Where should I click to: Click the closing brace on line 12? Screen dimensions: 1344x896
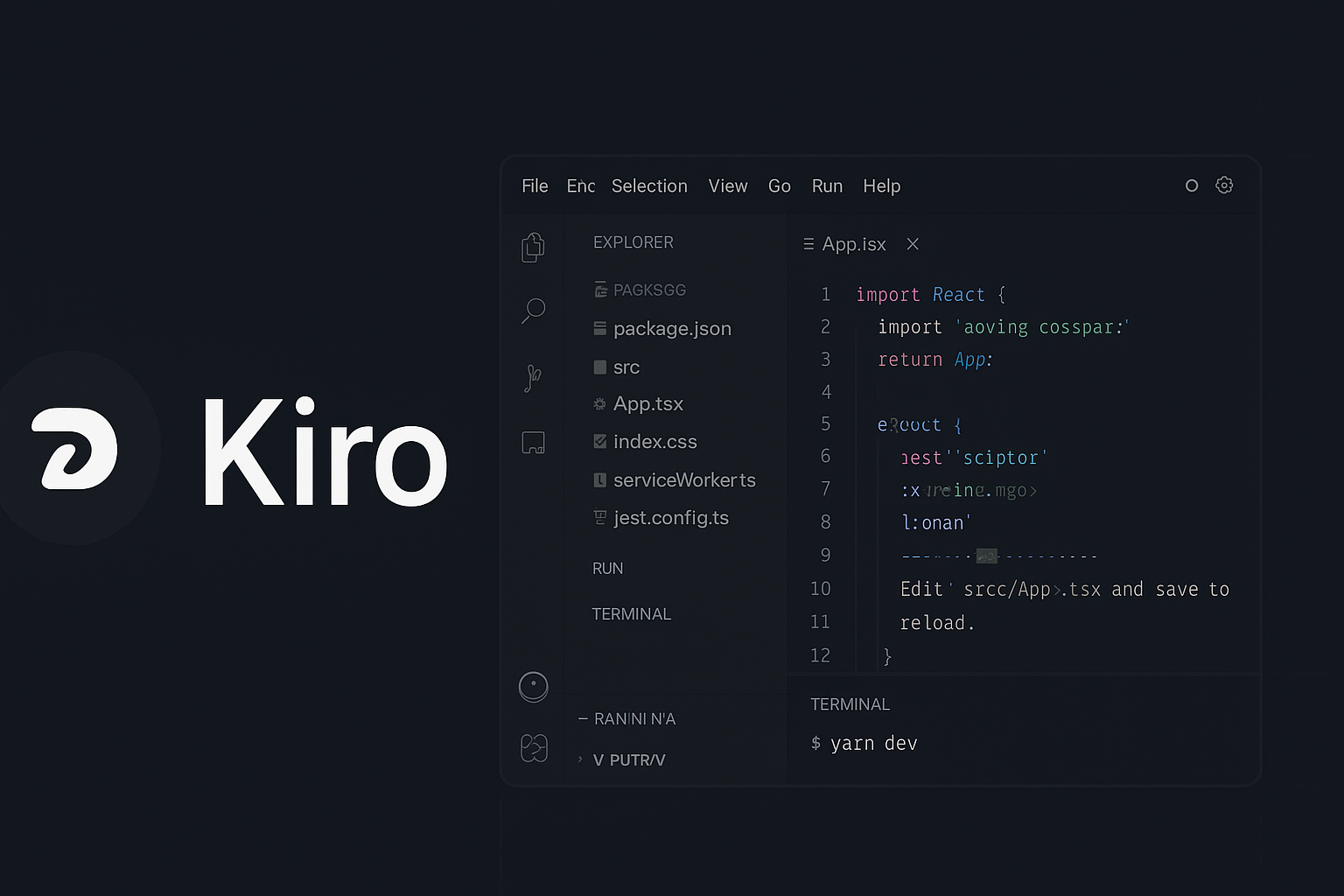887,656
